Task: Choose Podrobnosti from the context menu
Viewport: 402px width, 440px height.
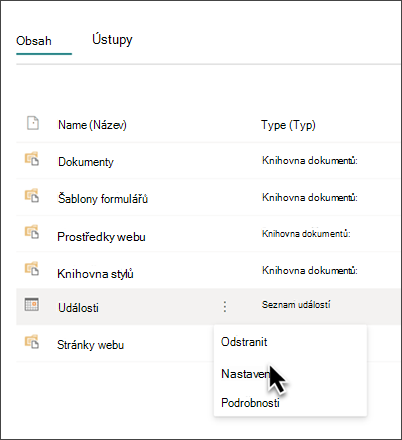Action: click(x=250, y=403)
